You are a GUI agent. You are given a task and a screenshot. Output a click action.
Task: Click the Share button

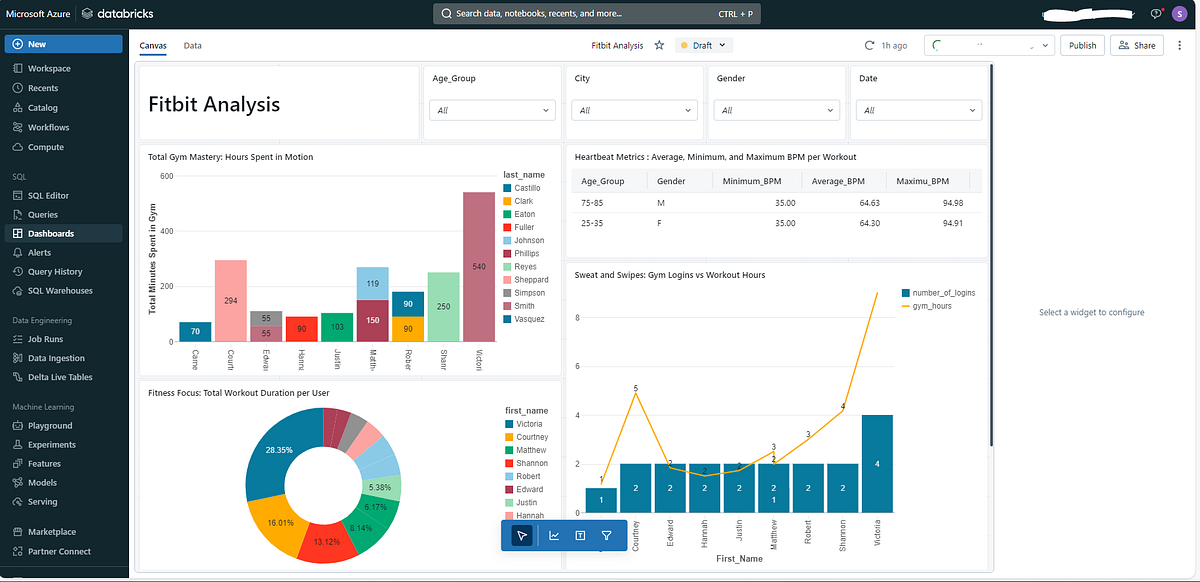coord(1136,45)
